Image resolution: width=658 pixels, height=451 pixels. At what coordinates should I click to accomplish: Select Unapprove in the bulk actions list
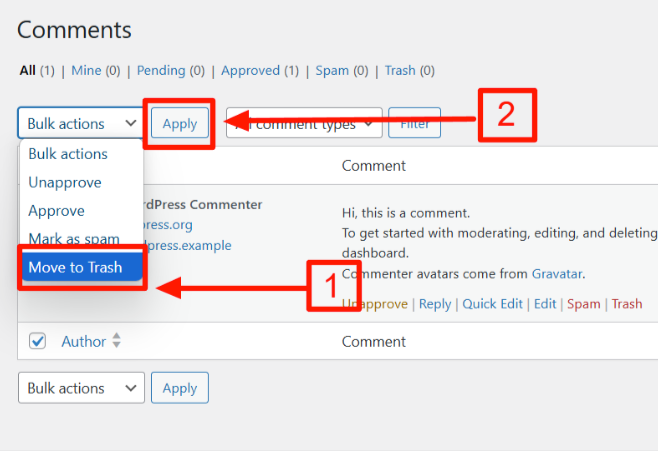click(x=65, y=182)
